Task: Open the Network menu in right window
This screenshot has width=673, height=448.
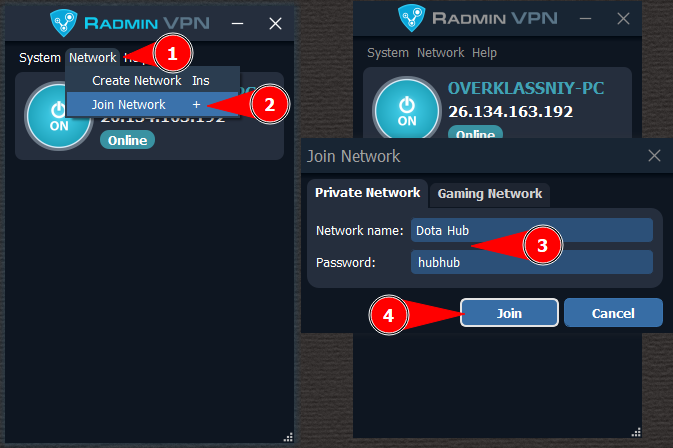Action: 440,53
